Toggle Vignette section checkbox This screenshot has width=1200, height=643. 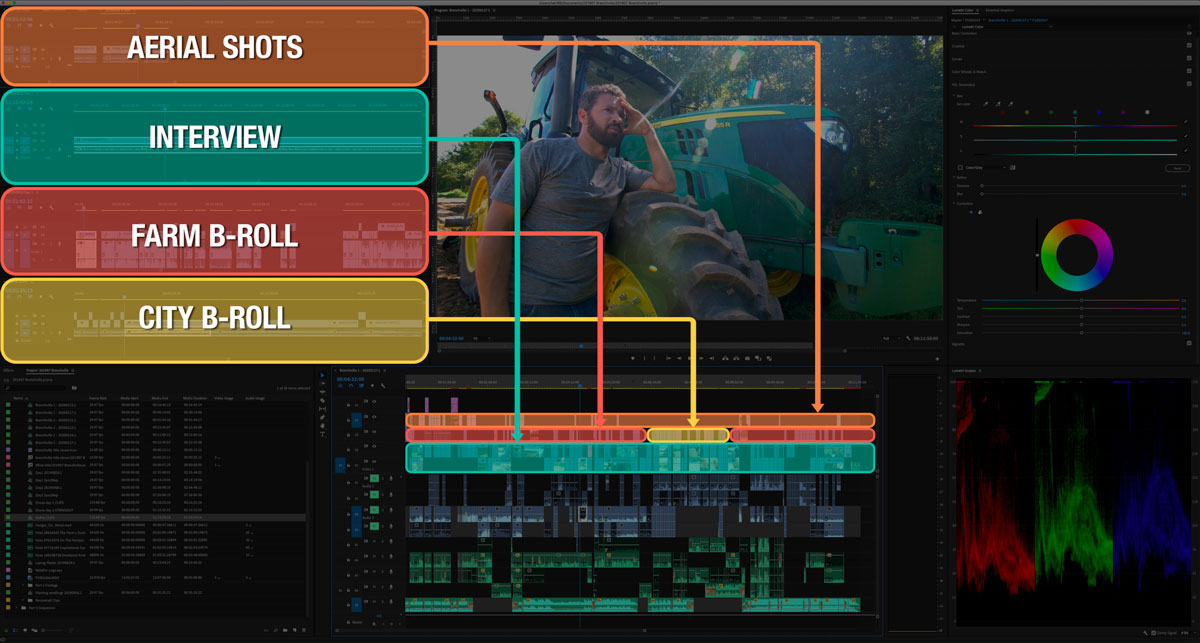click(1189, 343)
